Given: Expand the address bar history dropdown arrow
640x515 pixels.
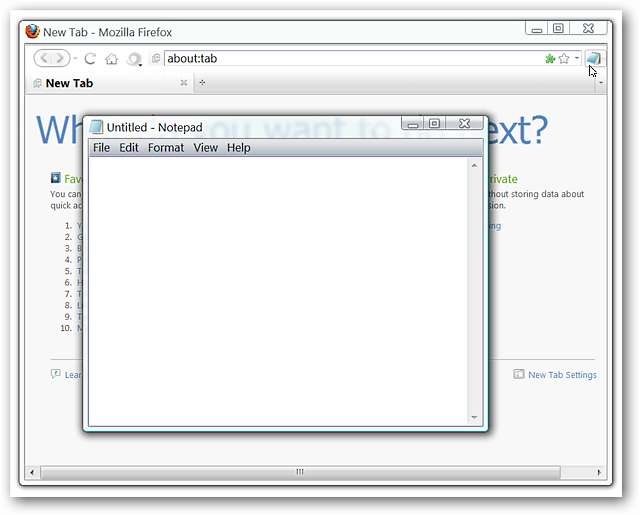Looking at the screenshot, I should click(x=577, y=58).
